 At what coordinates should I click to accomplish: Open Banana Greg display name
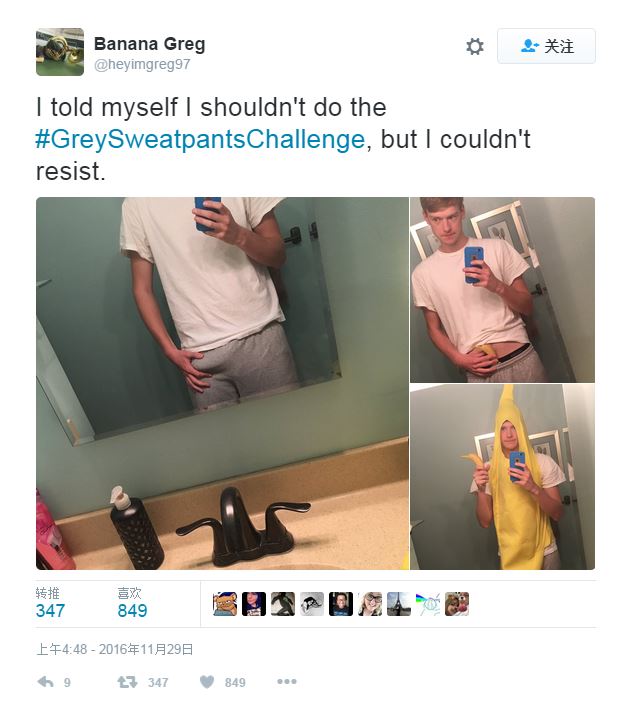(x=149, y=44)
